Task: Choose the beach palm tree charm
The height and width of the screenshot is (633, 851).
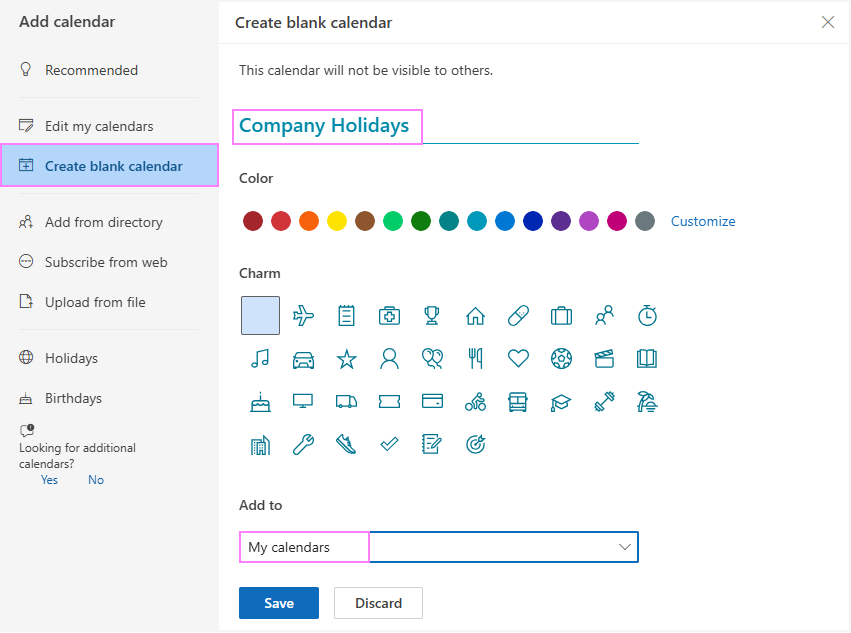Action: (x=647, y=402)
